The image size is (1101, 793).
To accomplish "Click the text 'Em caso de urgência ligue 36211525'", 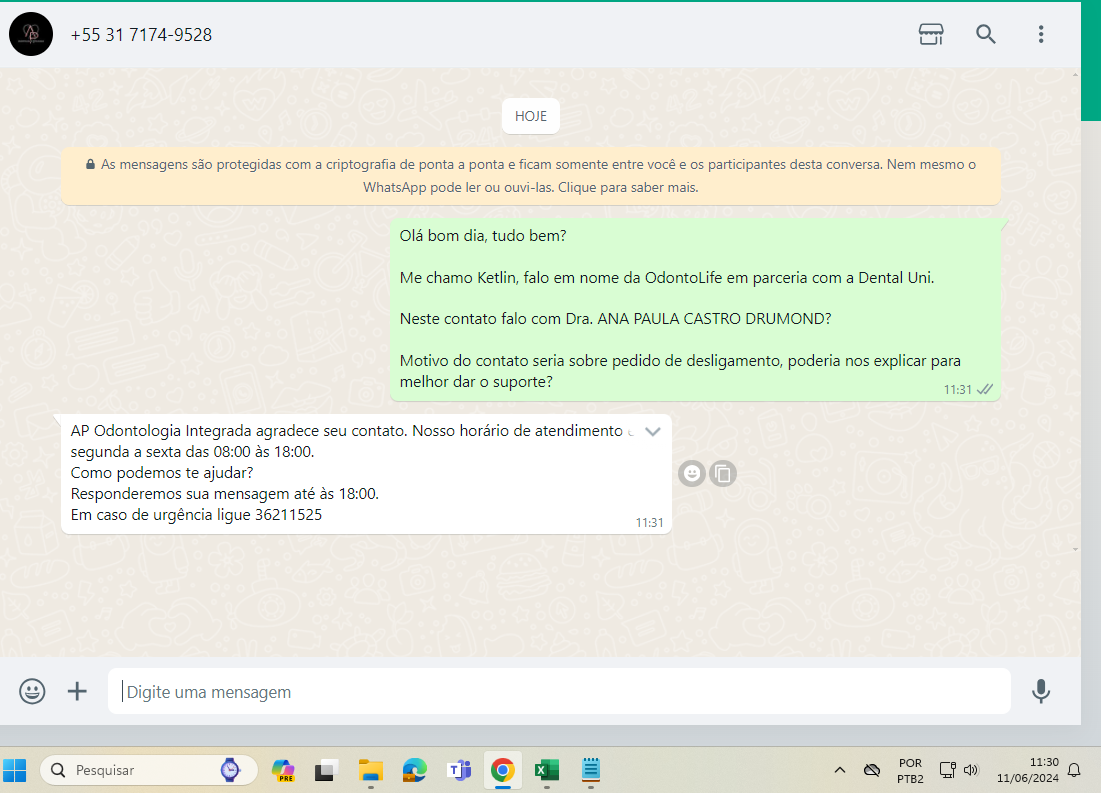I will point(197,515).
